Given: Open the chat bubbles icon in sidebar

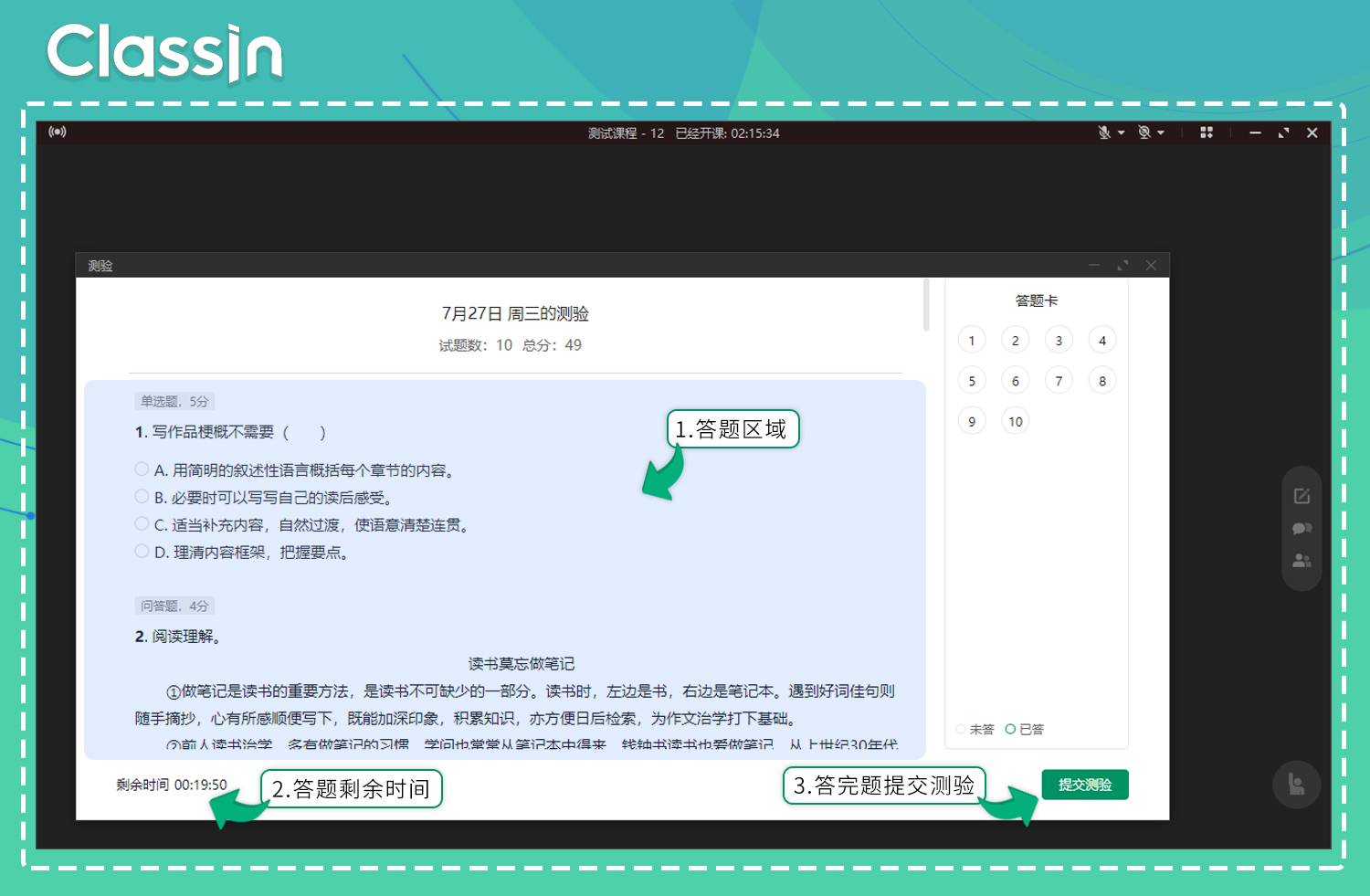Looking at the screenshot, I should click(x=1301, y=529).
